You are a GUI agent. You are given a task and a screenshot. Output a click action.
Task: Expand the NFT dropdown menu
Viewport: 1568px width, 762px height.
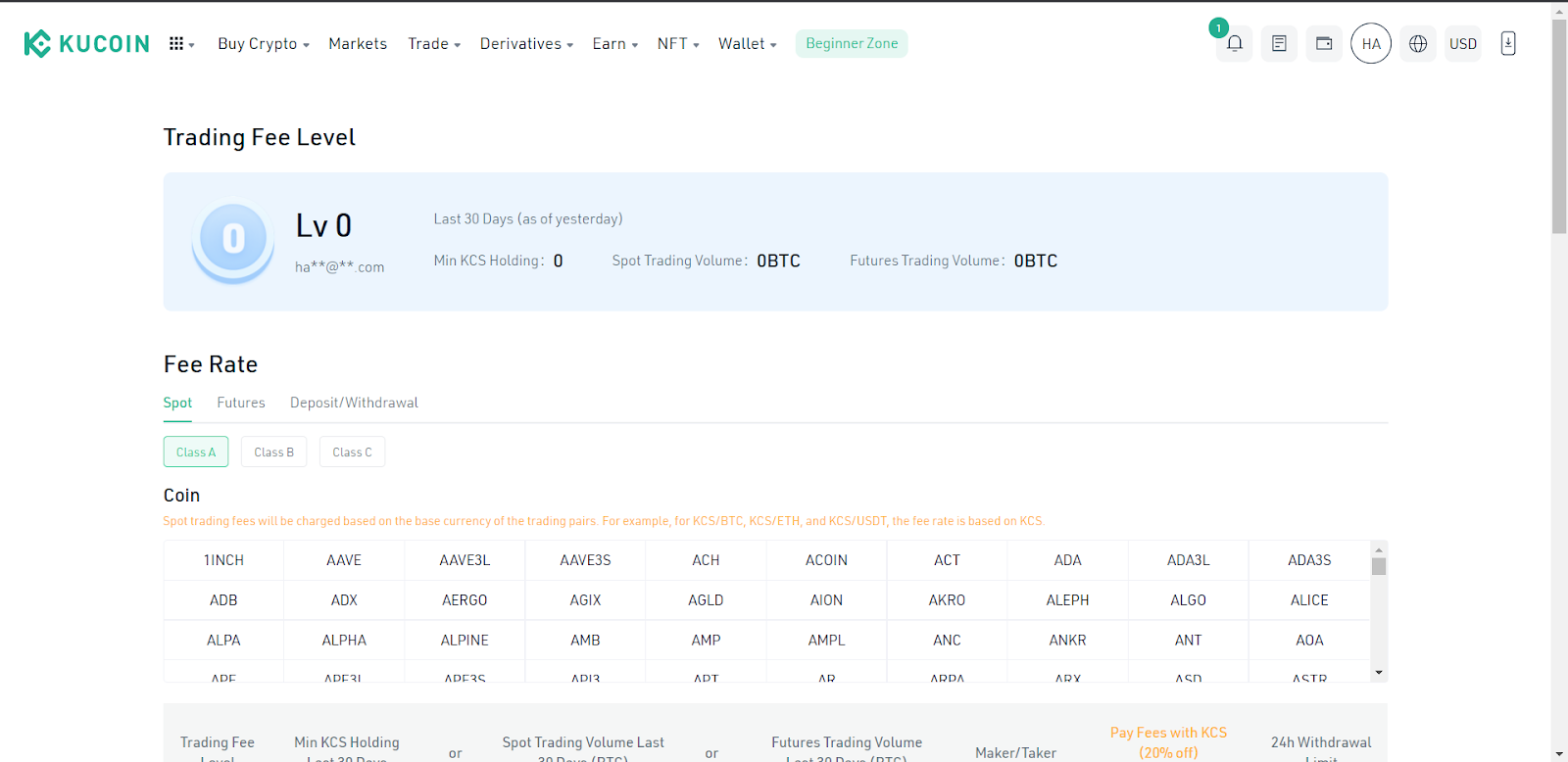[x=678, y=44]
